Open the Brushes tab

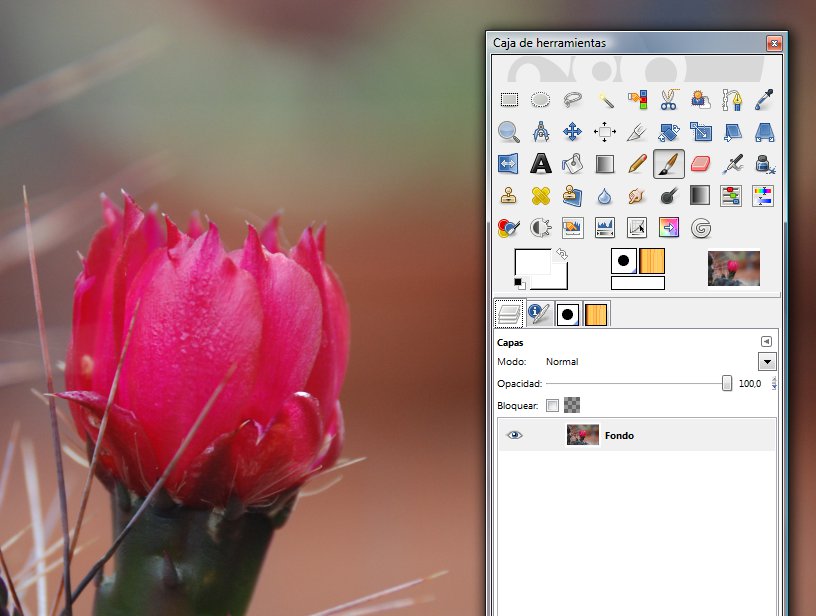coord(568,314)
